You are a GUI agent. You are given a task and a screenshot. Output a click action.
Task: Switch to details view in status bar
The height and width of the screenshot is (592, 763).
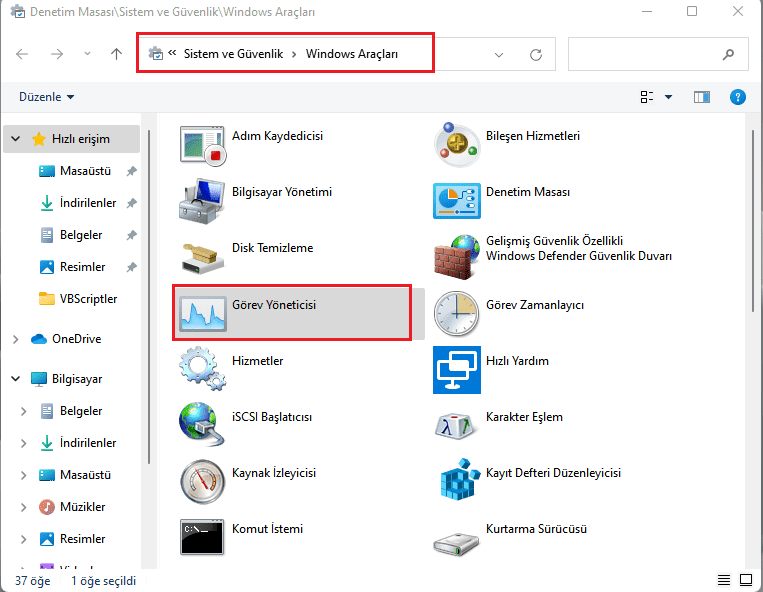pos(724,580)
